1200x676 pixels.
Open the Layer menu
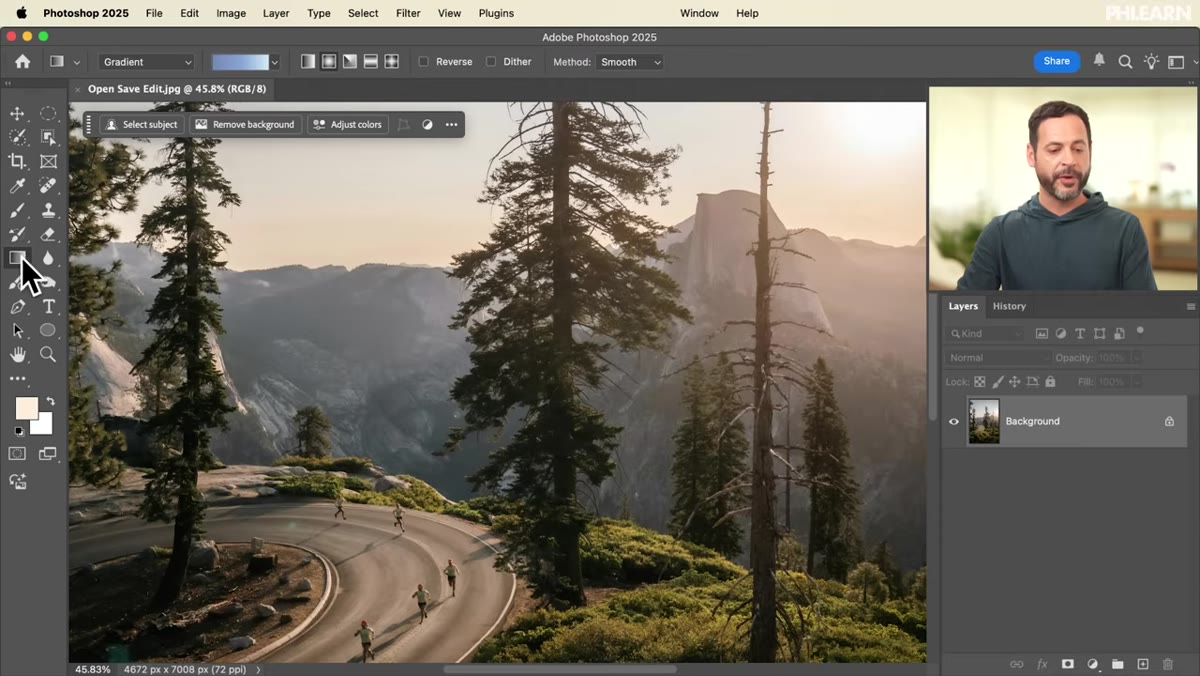[276, 13]
